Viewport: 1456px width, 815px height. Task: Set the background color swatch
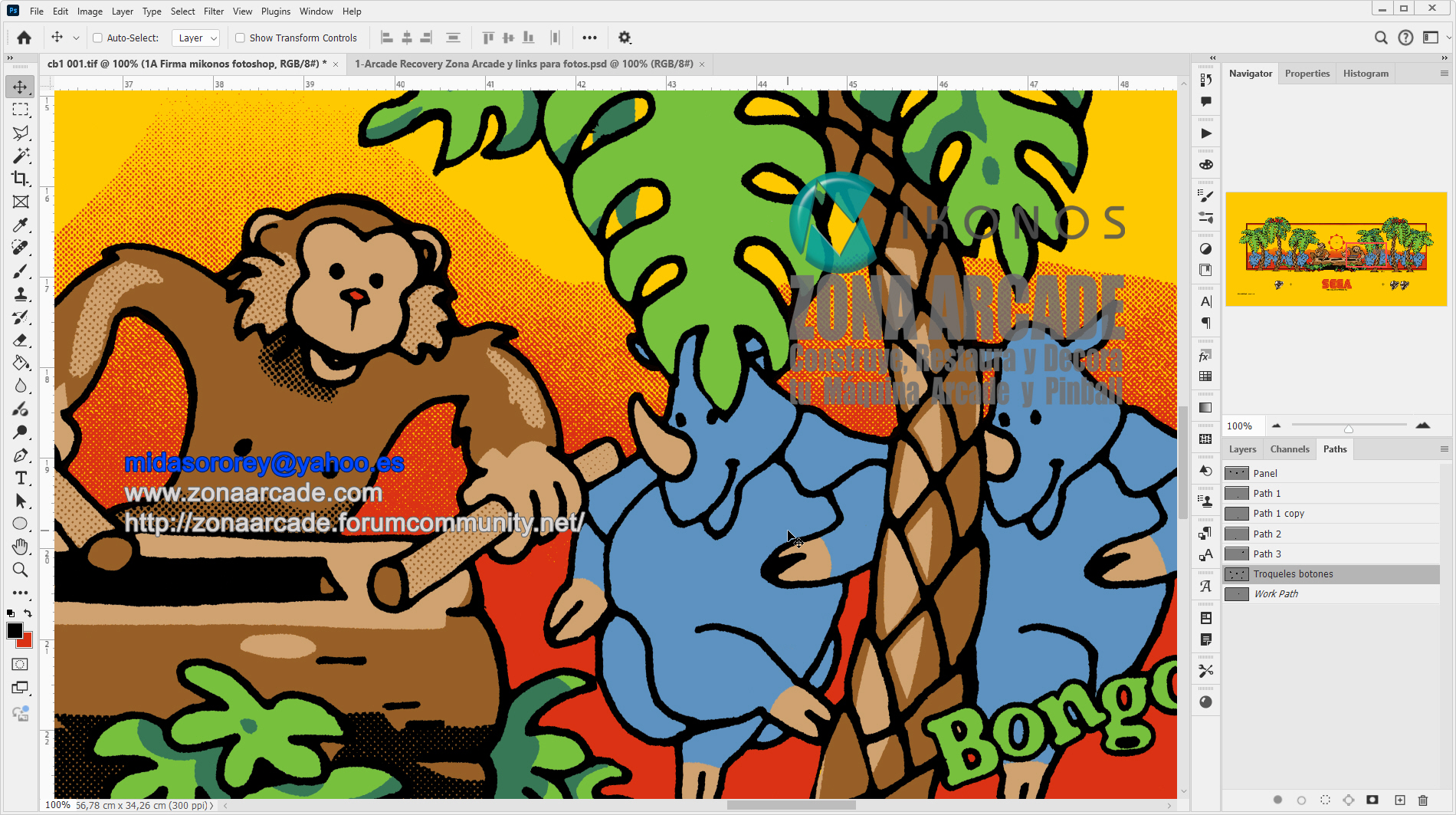[x=27, y=642]
